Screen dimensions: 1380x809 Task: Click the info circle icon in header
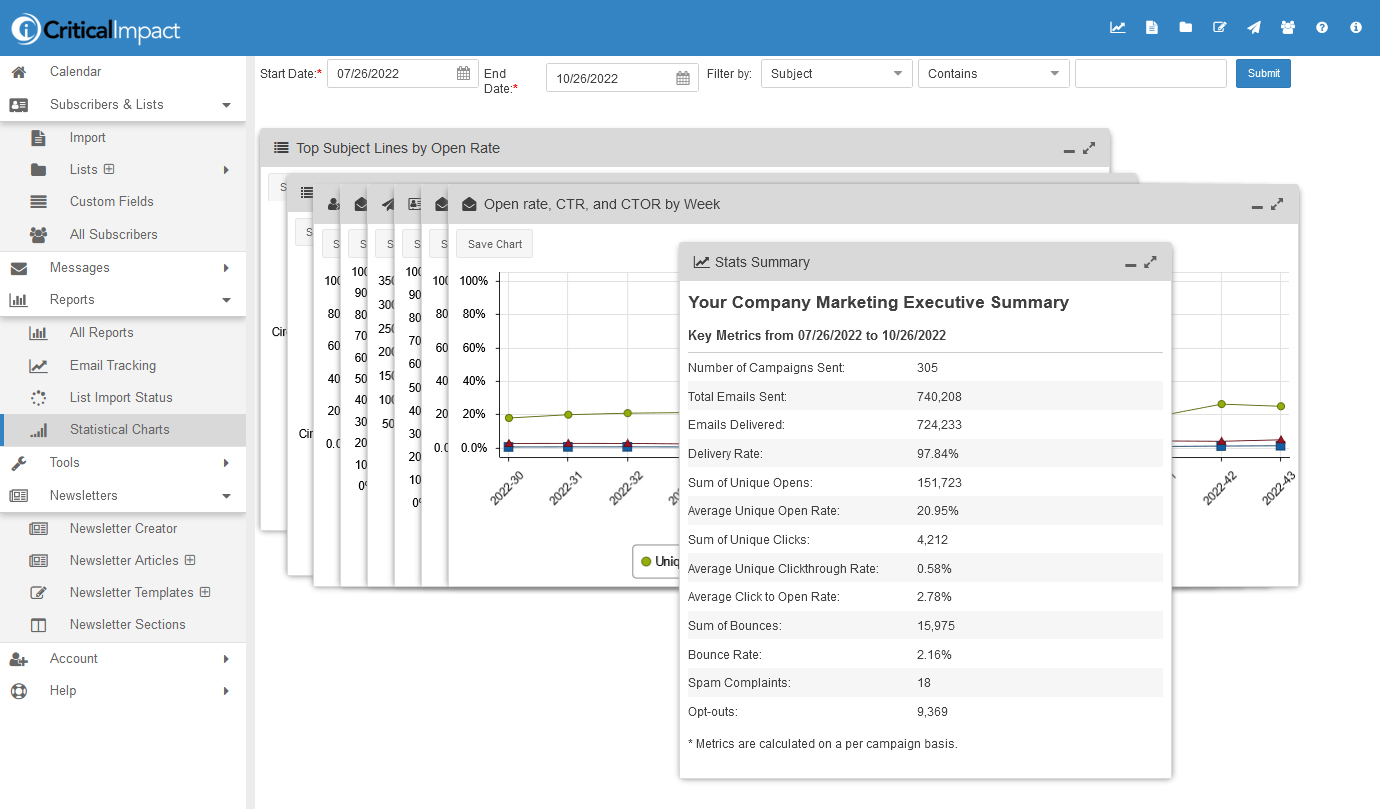point(1356,28)
